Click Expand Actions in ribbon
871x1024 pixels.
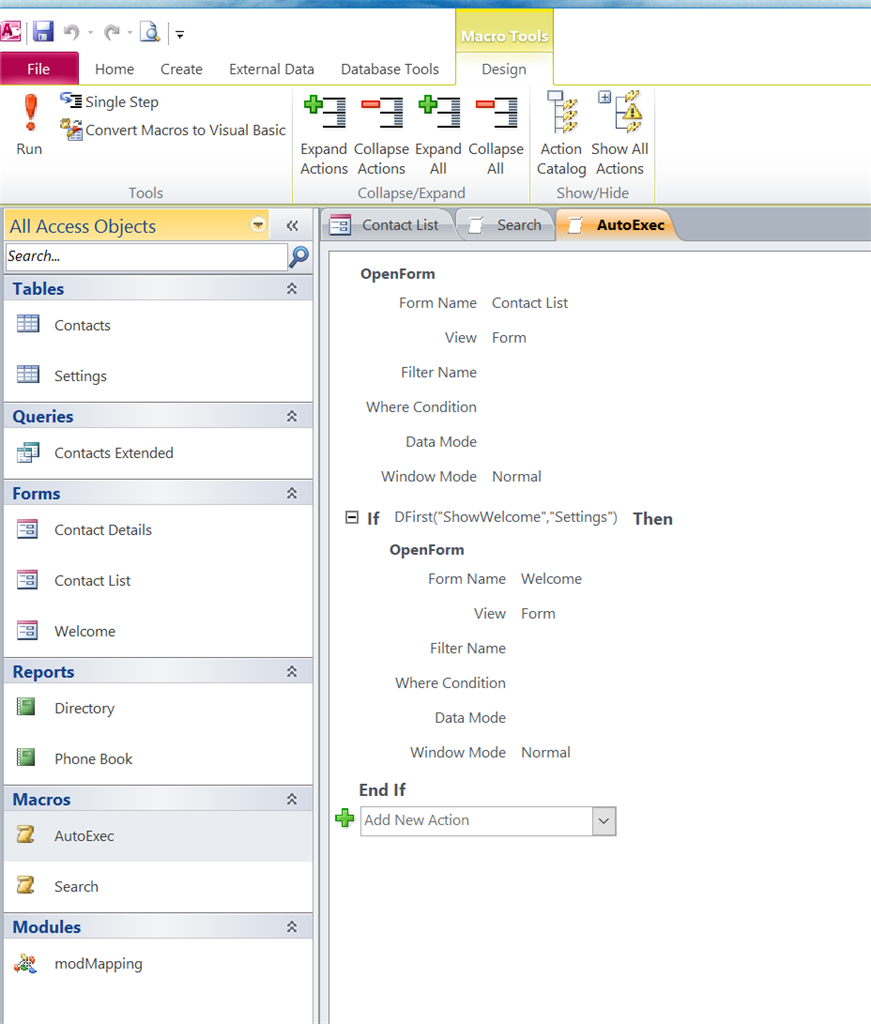click(x=324, y=136)
